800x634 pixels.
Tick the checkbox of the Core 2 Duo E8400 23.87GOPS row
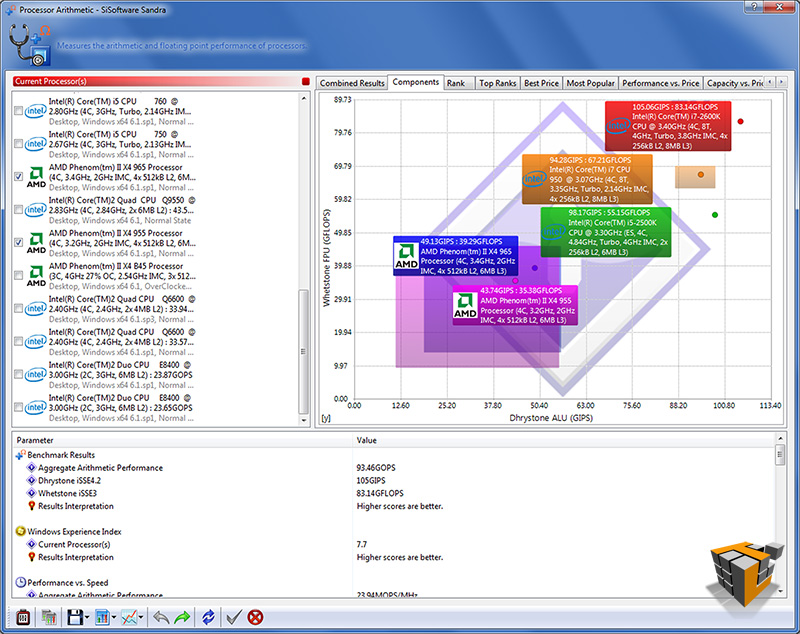tap(18, 374)
